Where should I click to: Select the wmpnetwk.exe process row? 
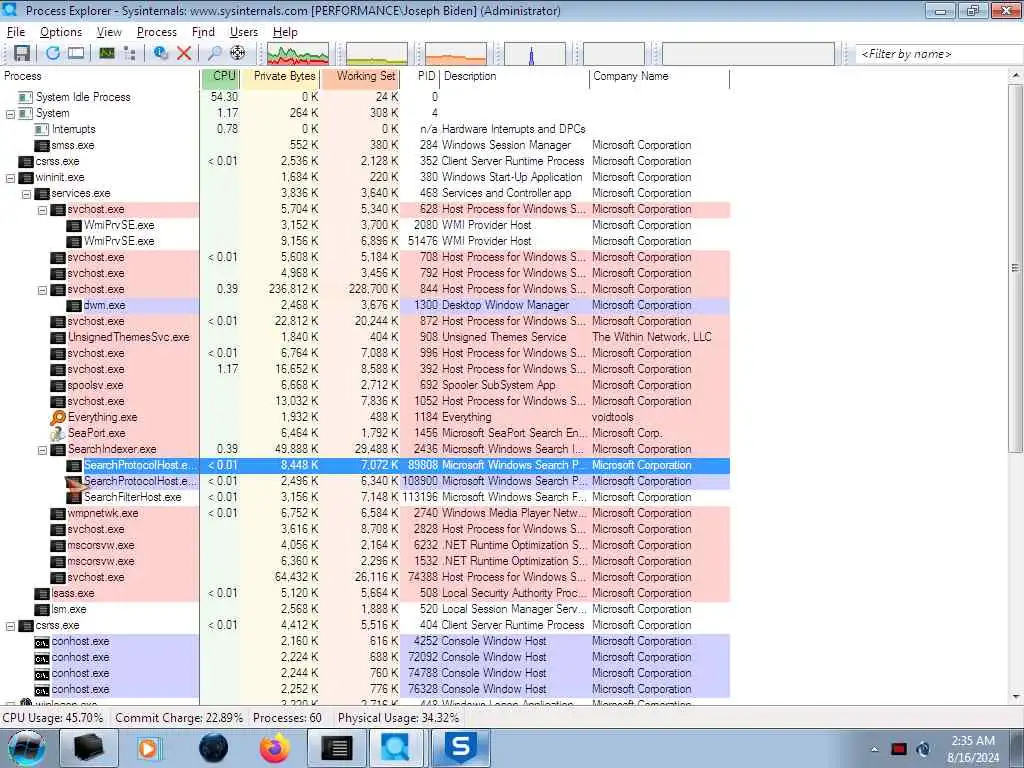coord(364,513)
